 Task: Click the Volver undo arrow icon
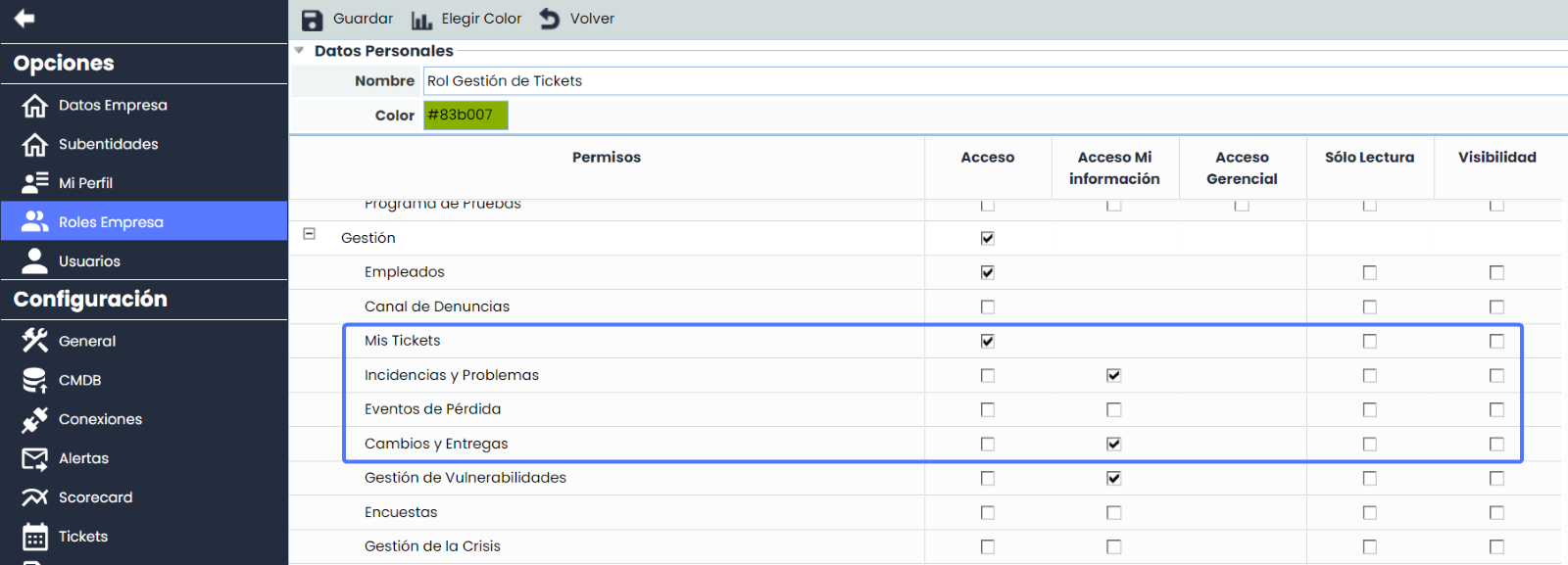550,19
